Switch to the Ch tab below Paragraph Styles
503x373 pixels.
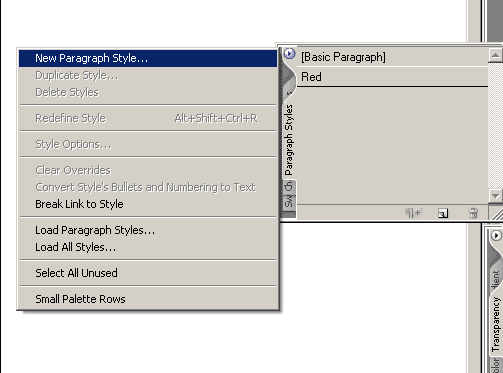pyautogui.click(x=289, y=187)
